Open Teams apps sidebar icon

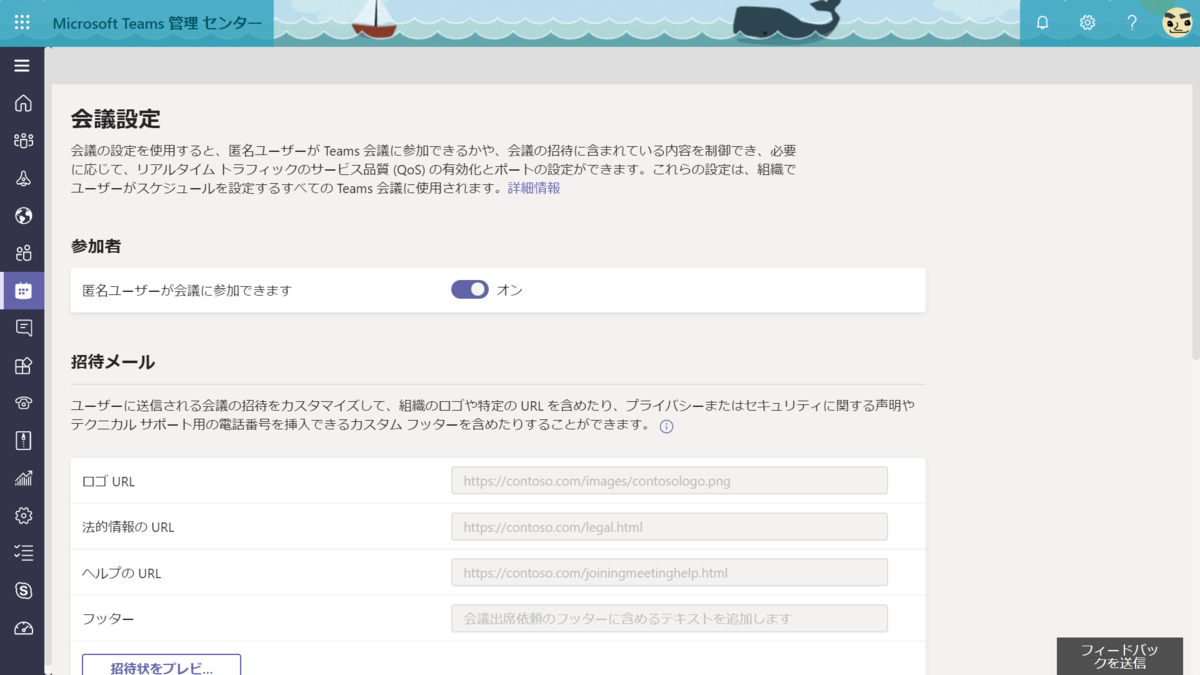pos(23,366)
